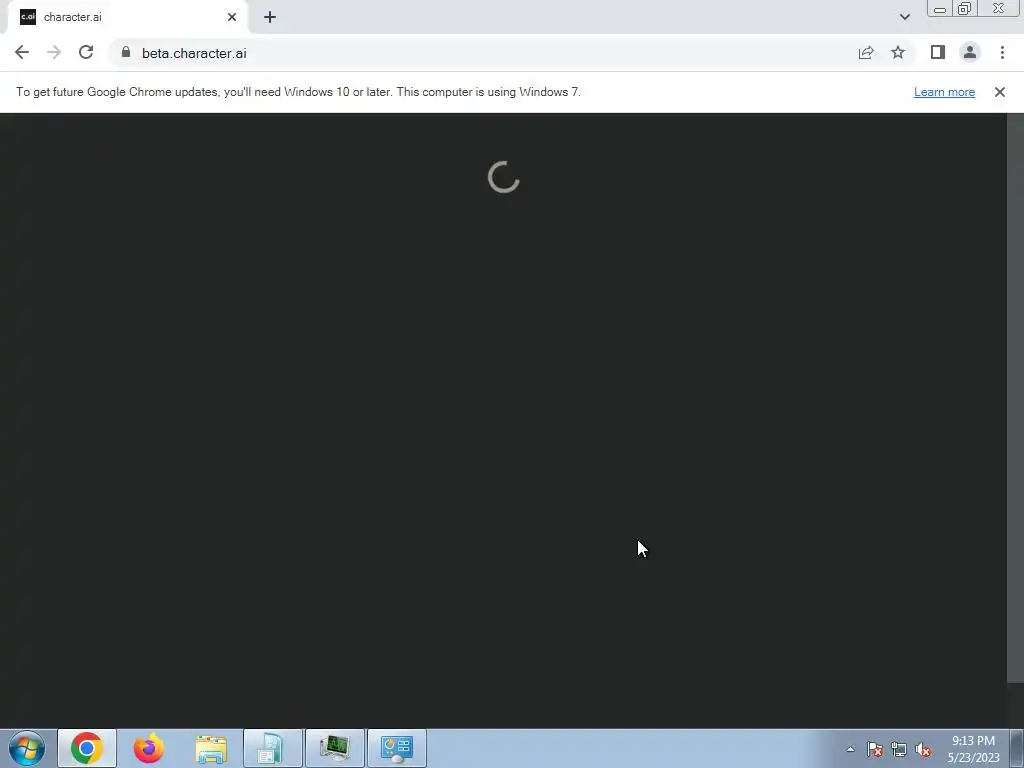Dismiss the Chrome update notification bar

click(1000, 92)
